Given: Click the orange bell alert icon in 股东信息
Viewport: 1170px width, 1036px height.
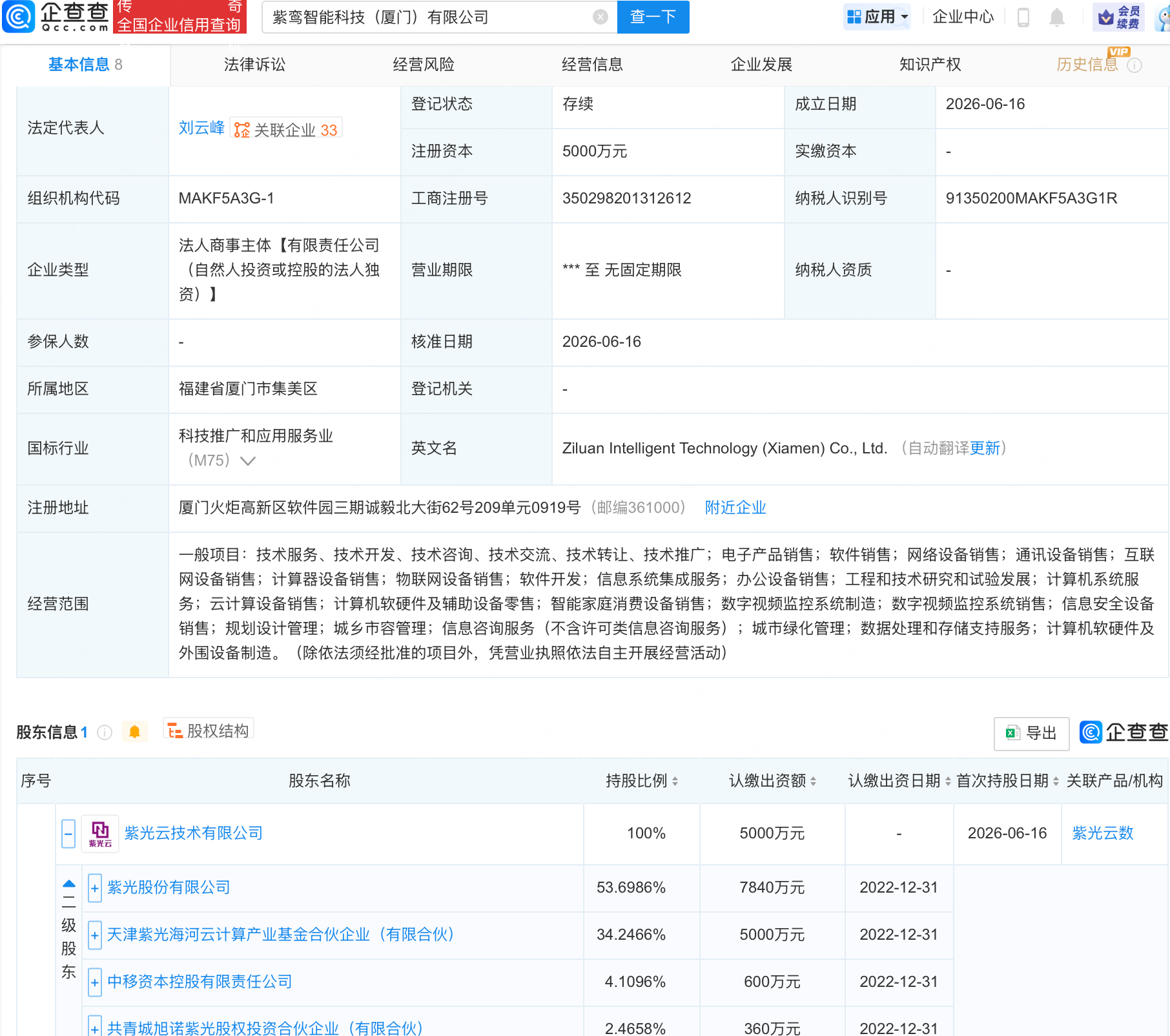Looking at the screenshot, I should (x=134, y=732).
